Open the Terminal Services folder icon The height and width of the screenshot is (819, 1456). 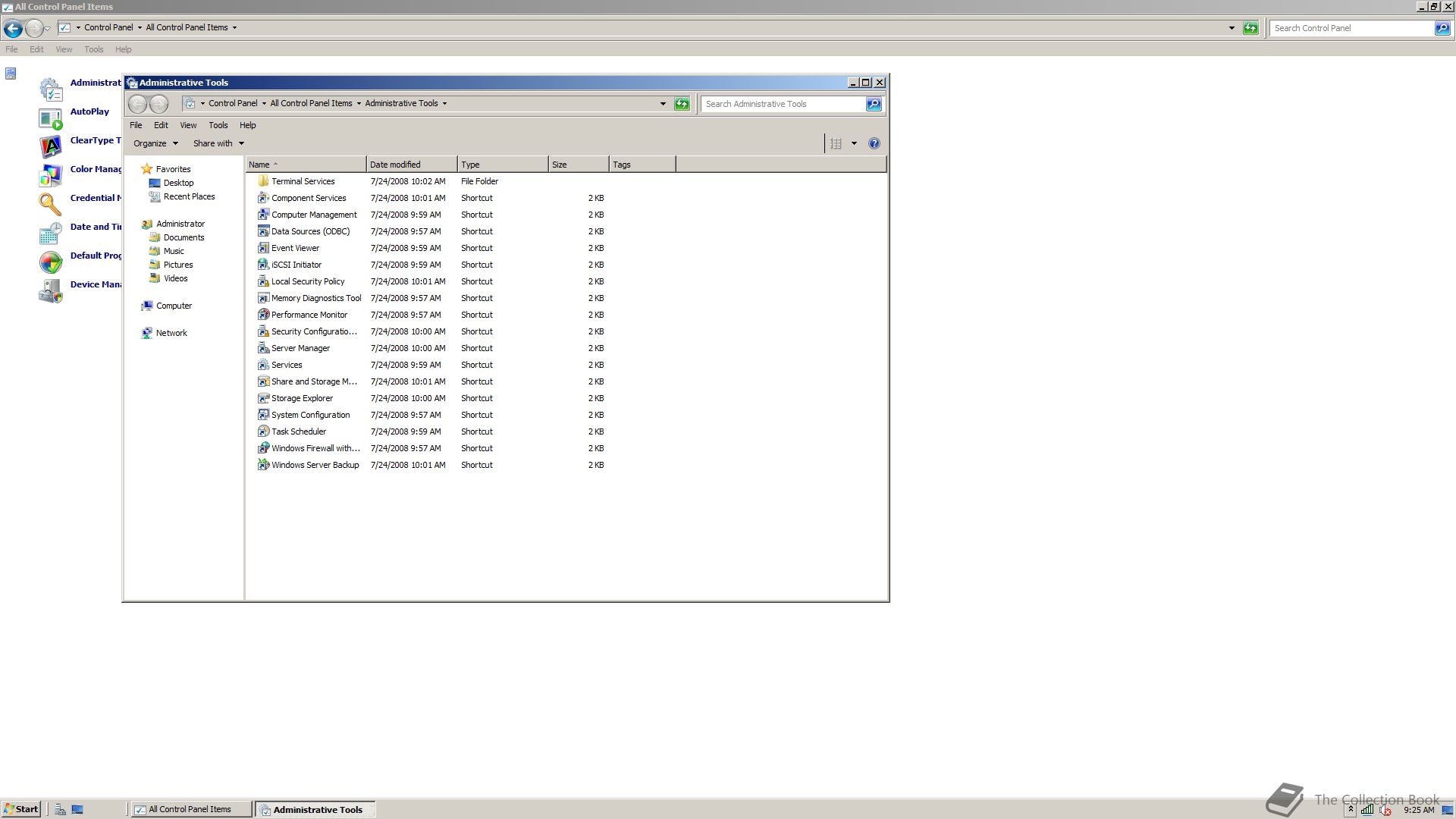(263, 181)
